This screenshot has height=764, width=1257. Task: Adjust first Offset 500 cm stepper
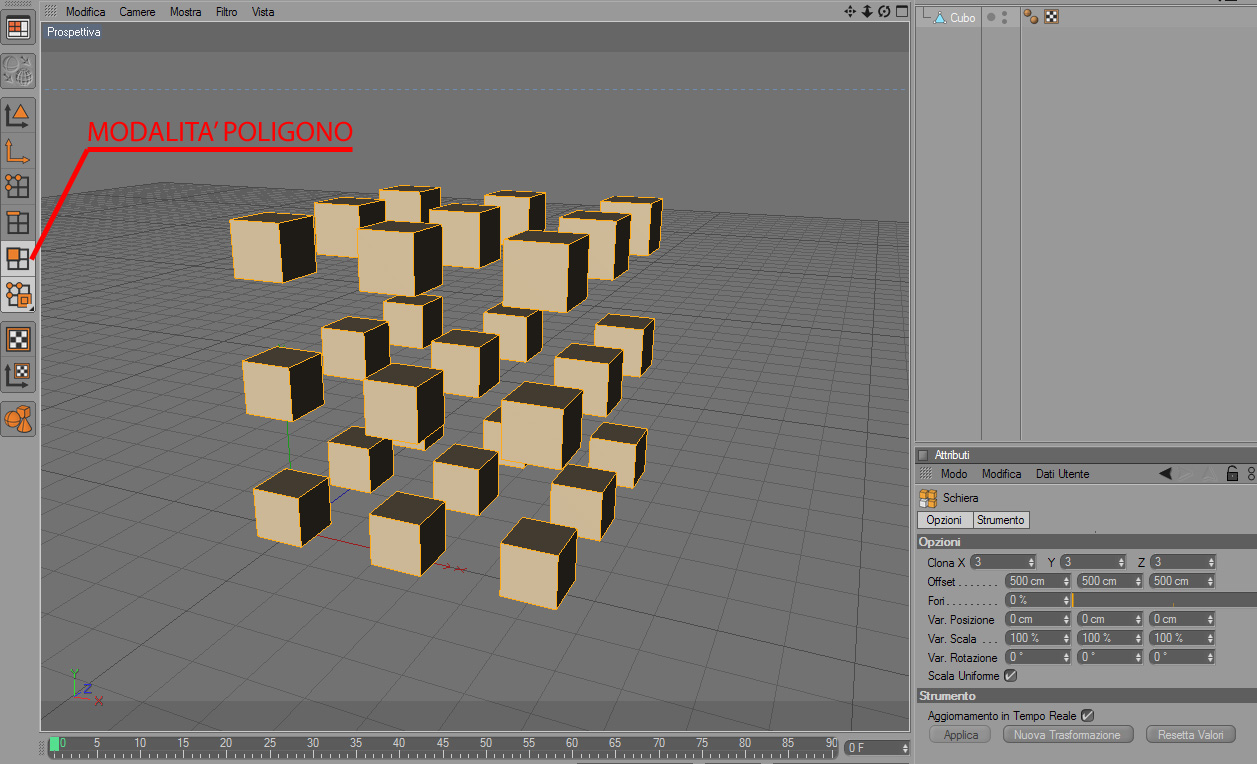(1066, 581)
